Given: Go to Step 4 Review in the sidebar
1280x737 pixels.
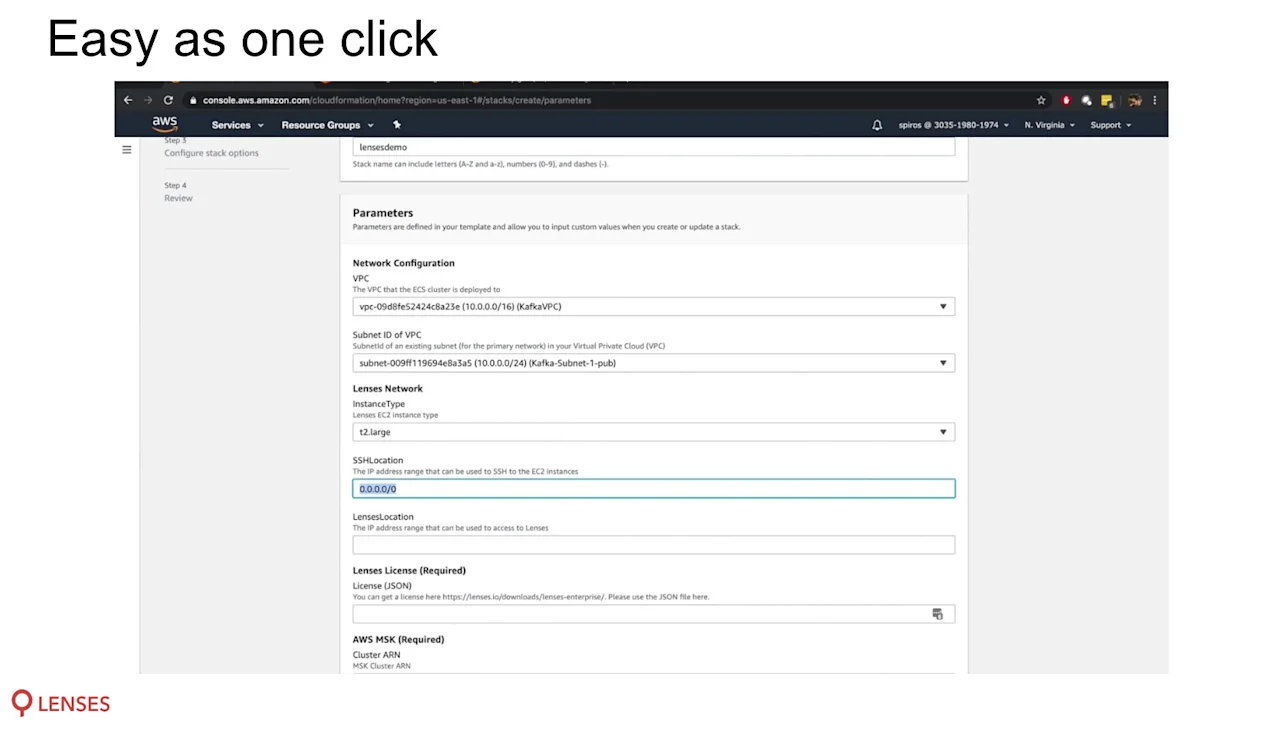Looking at the screenshot, I should point(178,198).
